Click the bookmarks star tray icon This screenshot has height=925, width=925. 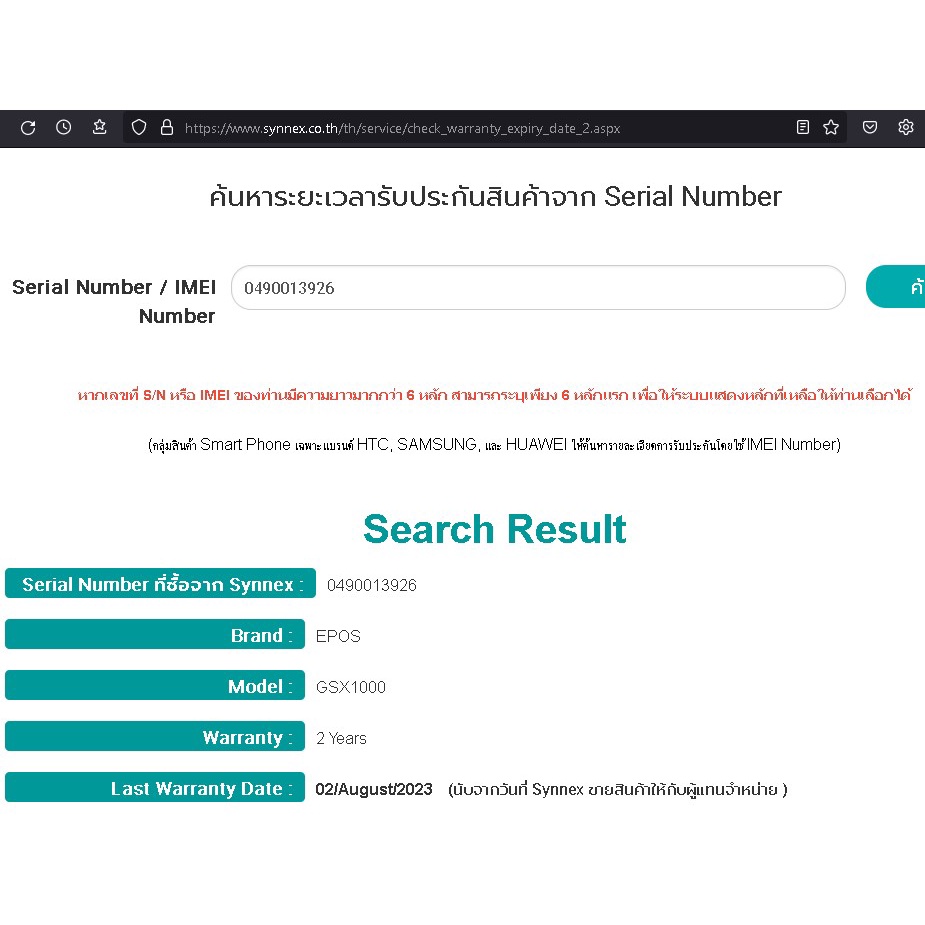click(x=100, y=127)
